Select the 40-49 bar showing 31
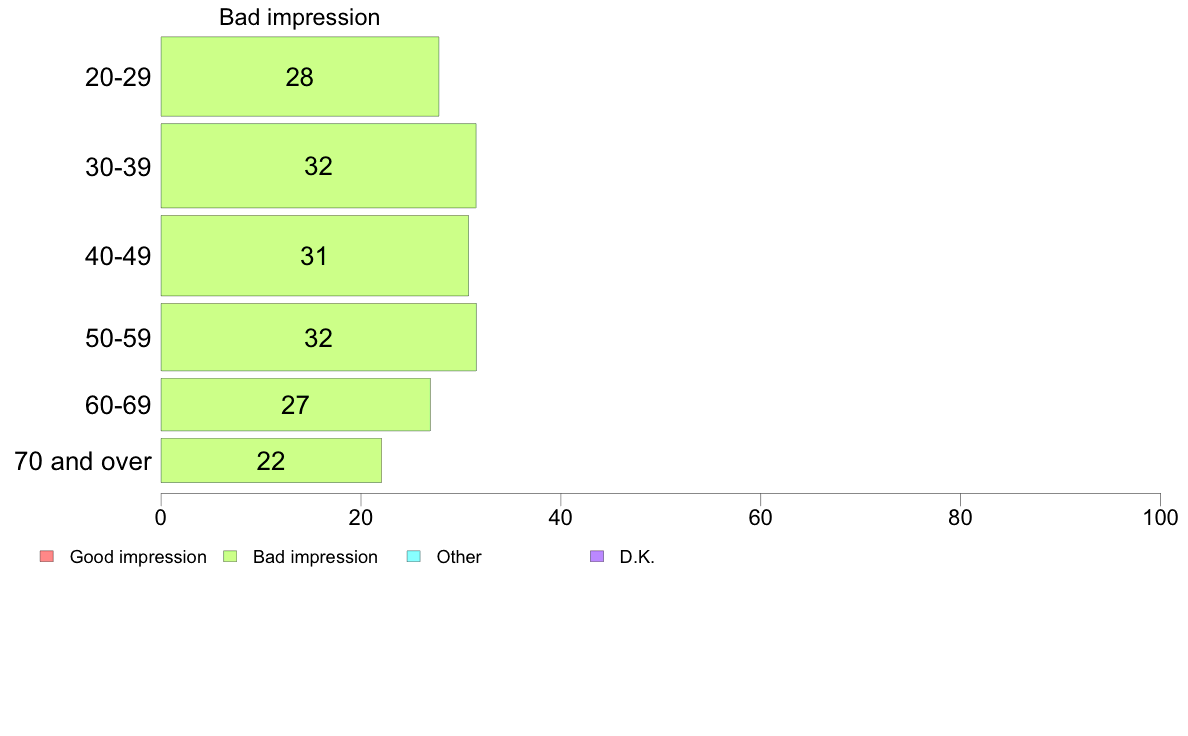Viewport: 1188px width, 736px height. coord(315,256)
